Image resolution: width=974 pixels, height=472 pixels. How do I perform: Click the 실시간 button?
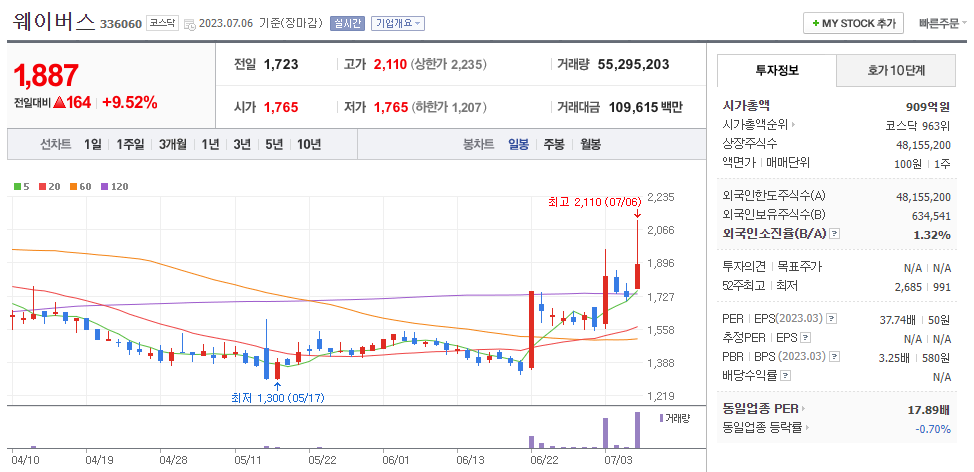coord(347,24)
